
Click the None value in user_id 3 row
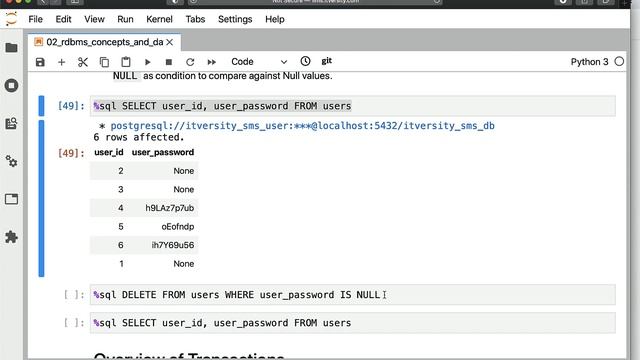pos(184,189)
